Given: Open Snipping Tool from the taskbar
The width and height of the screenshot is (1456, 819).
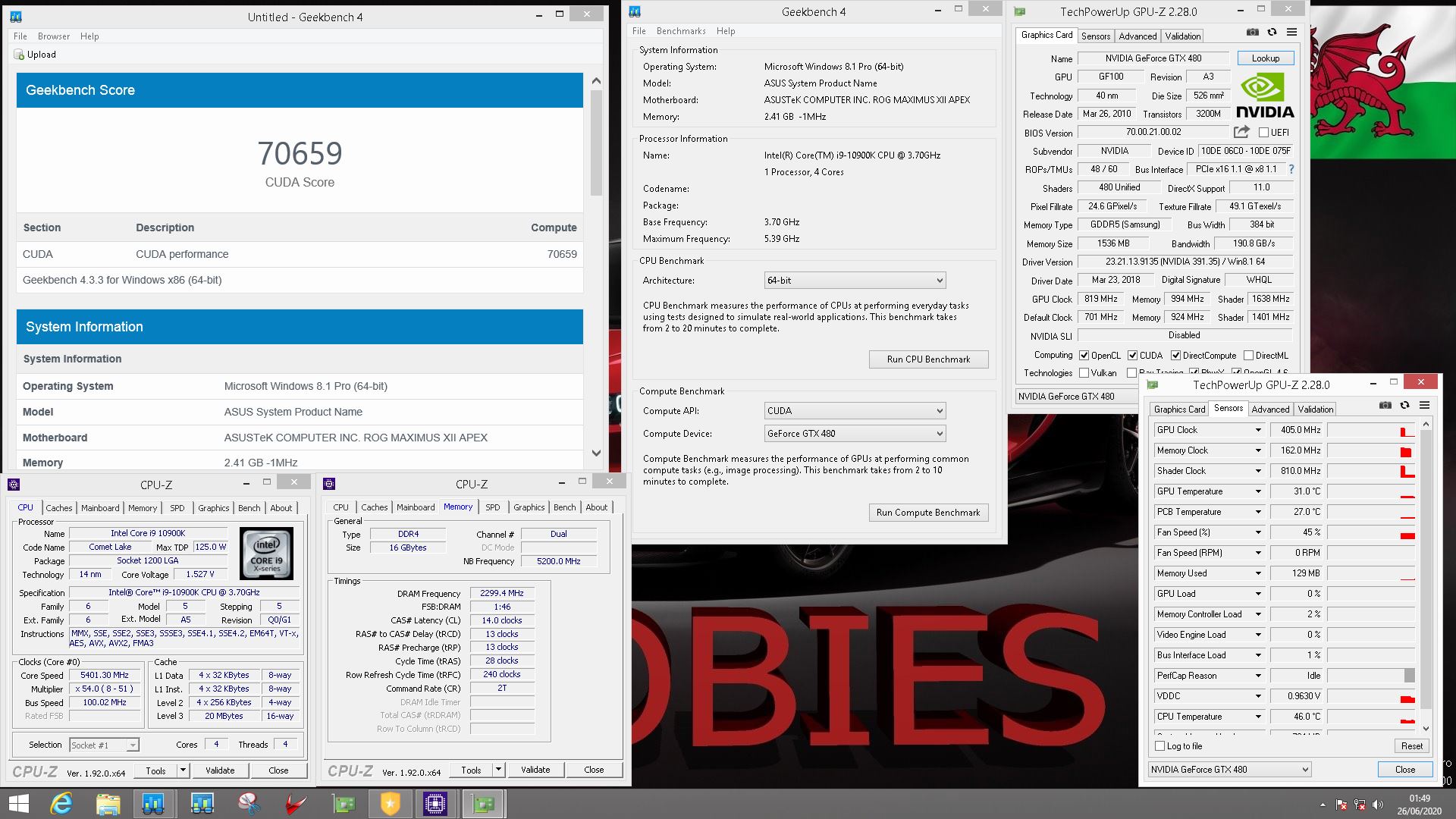Looking at the screenshot, I should tap(249, 804).
